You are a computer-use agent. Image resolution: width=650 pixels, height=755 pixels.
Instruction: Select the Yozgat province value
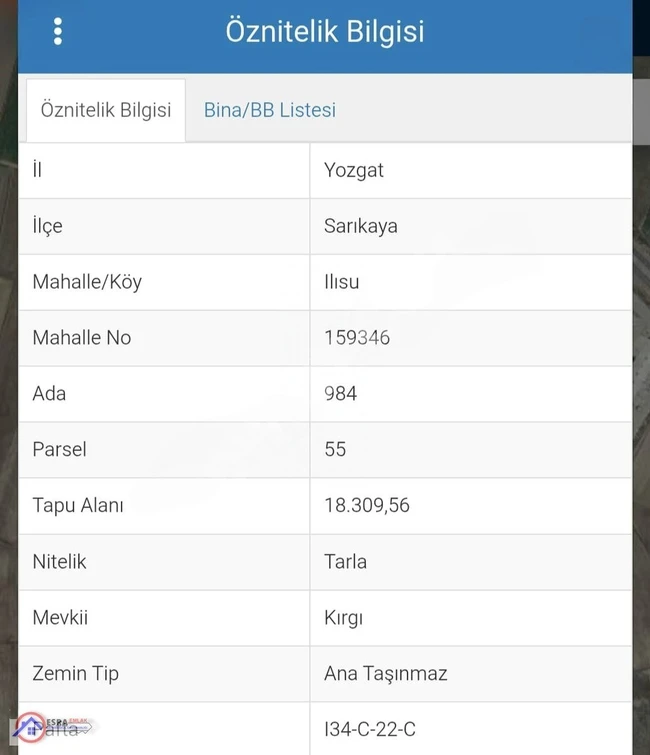(354, 170)
